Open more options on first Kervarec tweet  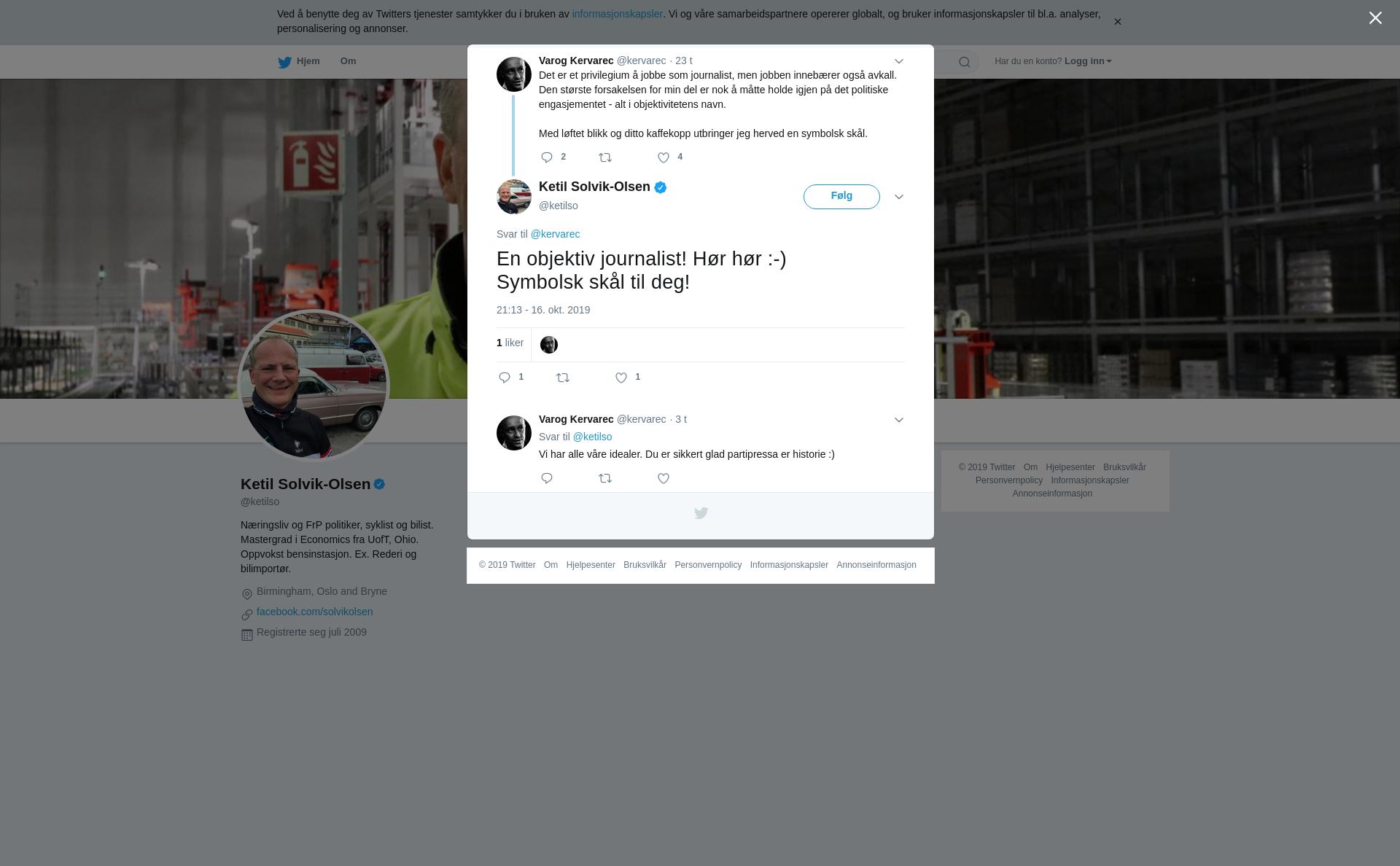(x=899, y=61)
